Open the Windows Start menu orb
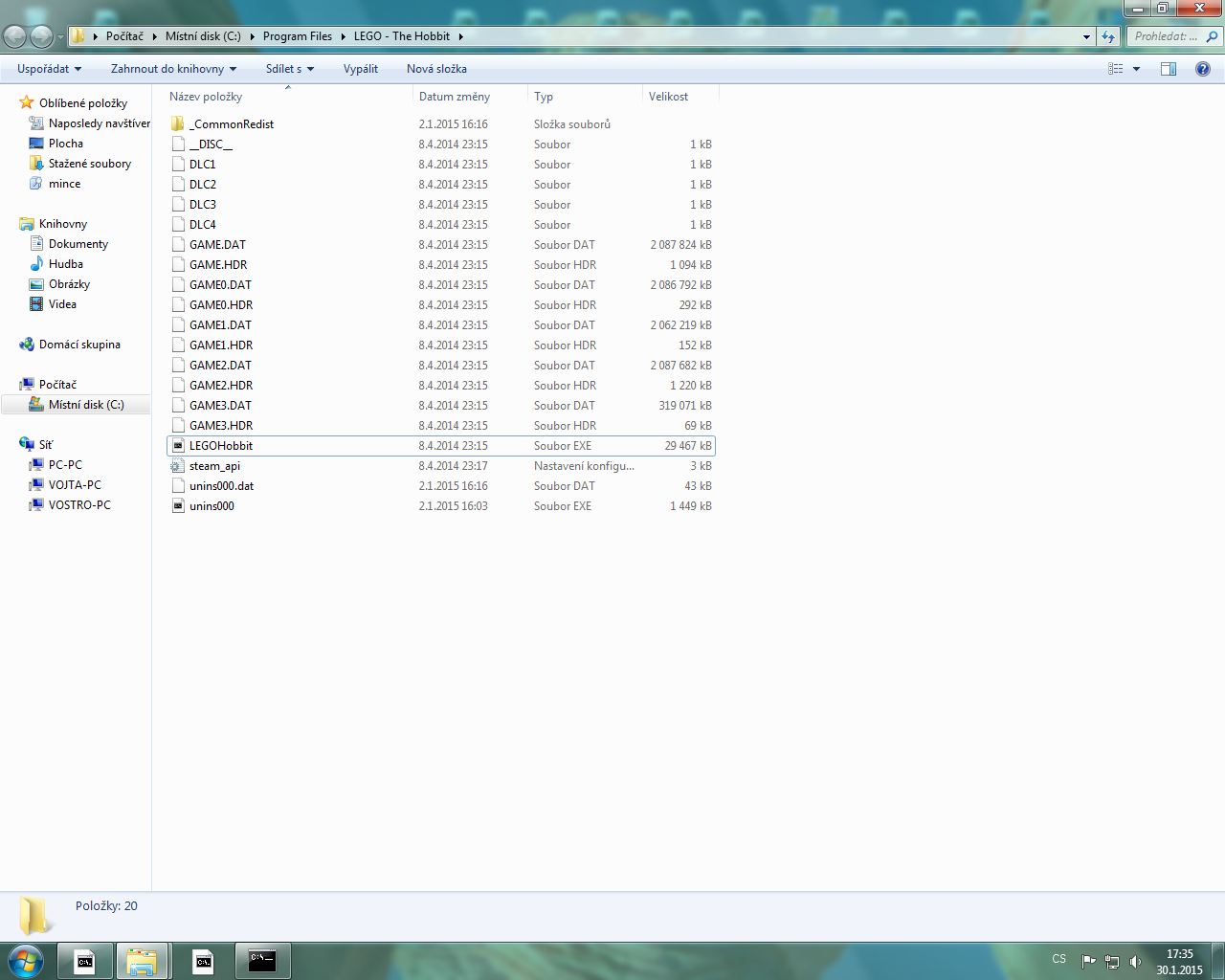 26,960
